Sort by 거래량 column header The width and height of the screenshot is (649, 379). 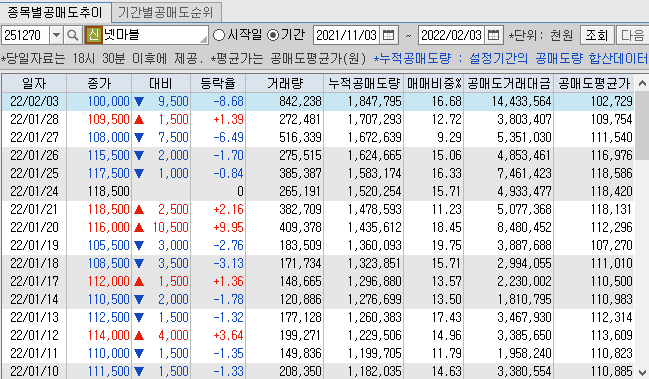(285, 84)
